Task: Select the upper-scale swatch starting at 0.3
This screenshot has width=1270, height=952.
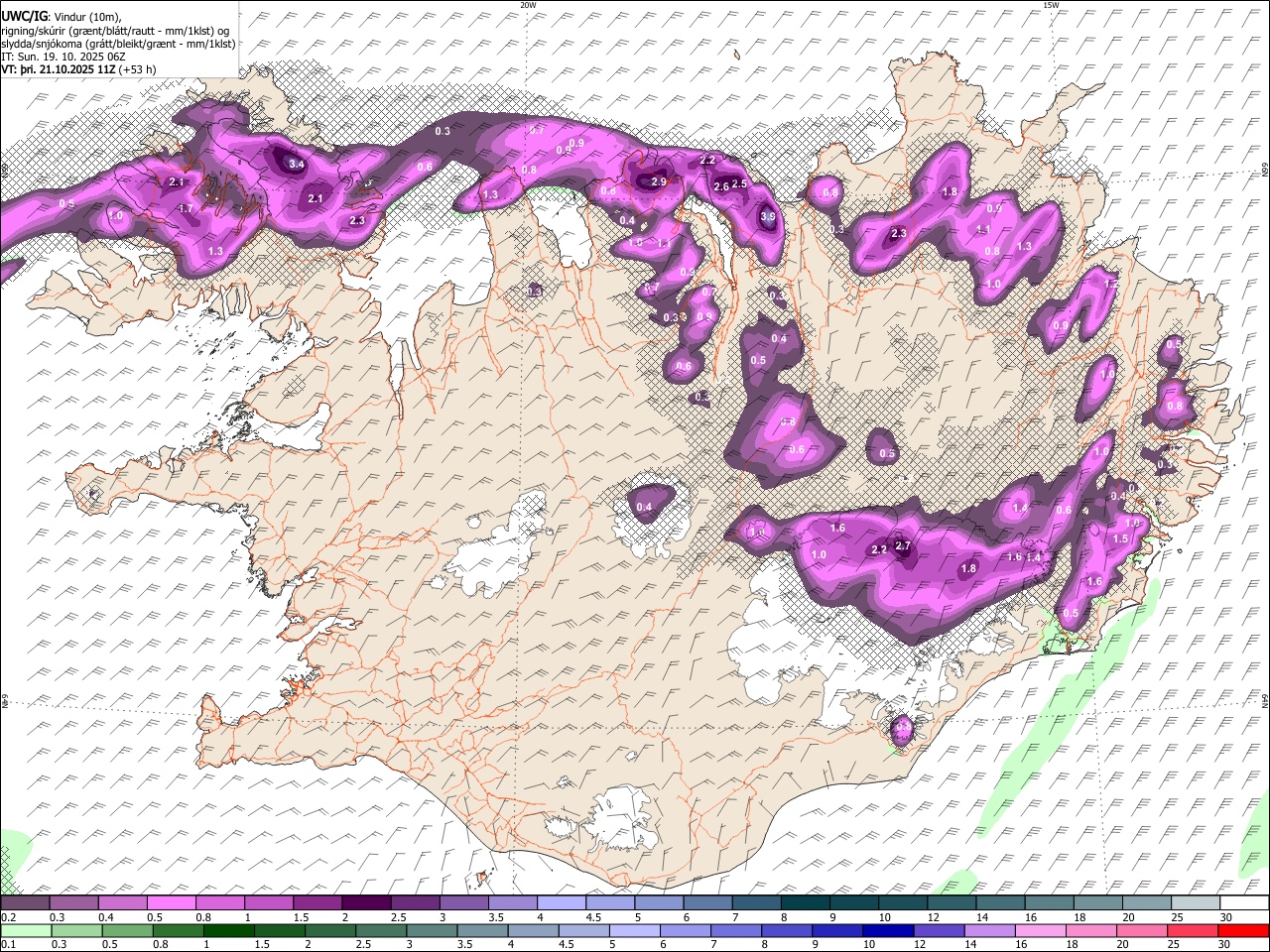Action: tap(73, 903)
